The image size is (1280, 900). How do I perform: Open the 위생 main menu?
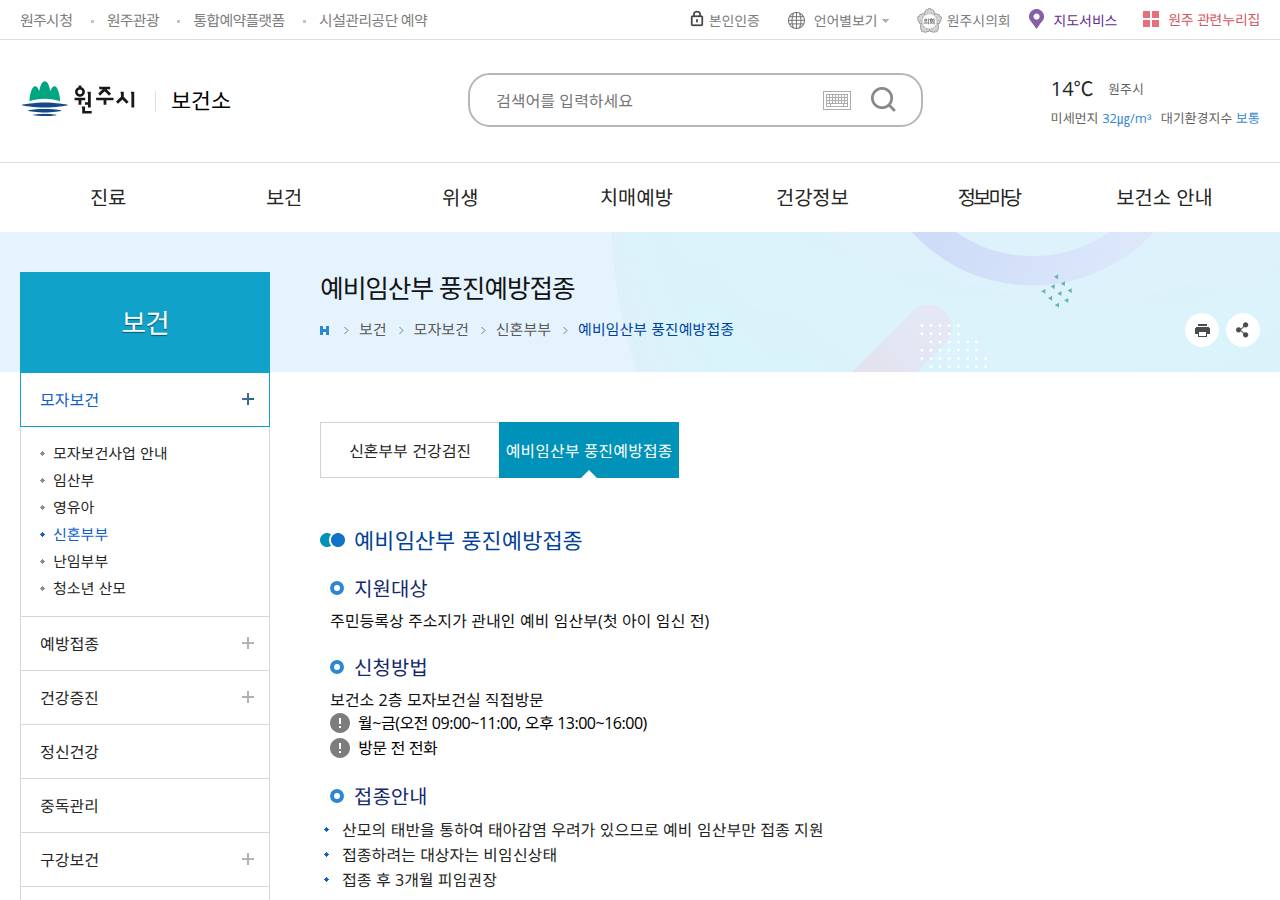(x=460, y=197)
